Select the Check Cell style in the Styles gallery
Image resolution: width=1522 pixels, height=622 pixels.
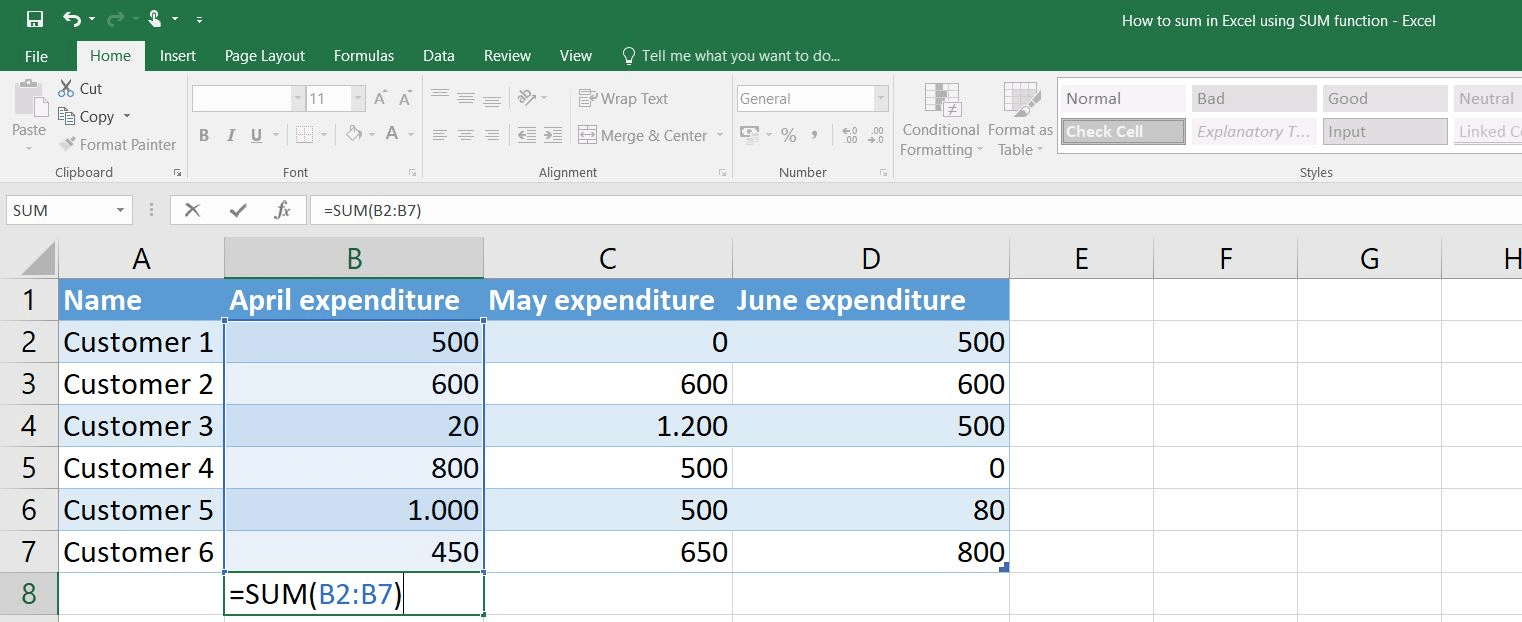(1121, 131)
